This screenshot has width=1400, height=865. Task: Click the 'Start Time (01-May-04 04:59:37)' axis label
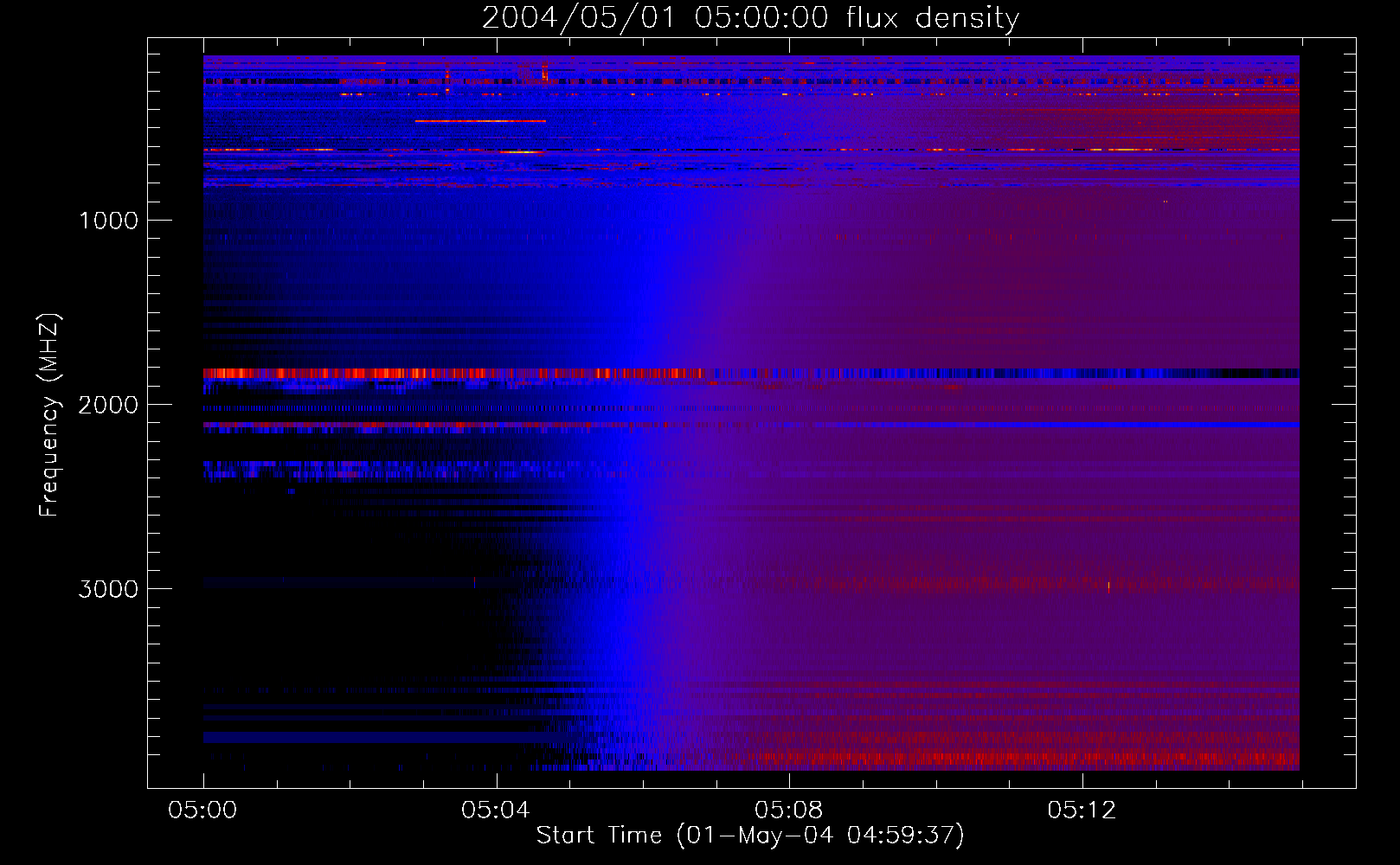click(750, 836)
